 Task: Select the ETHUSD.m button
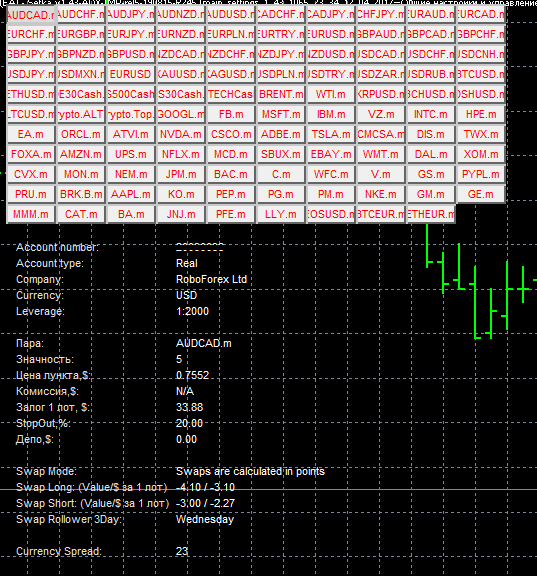[x=31, y=94]
